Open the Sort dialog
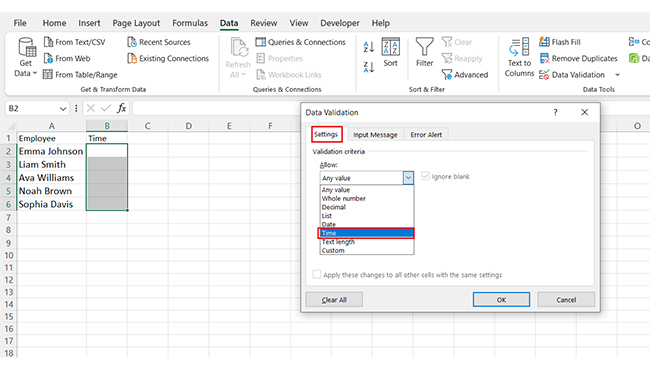 click(x=390, y=52)
